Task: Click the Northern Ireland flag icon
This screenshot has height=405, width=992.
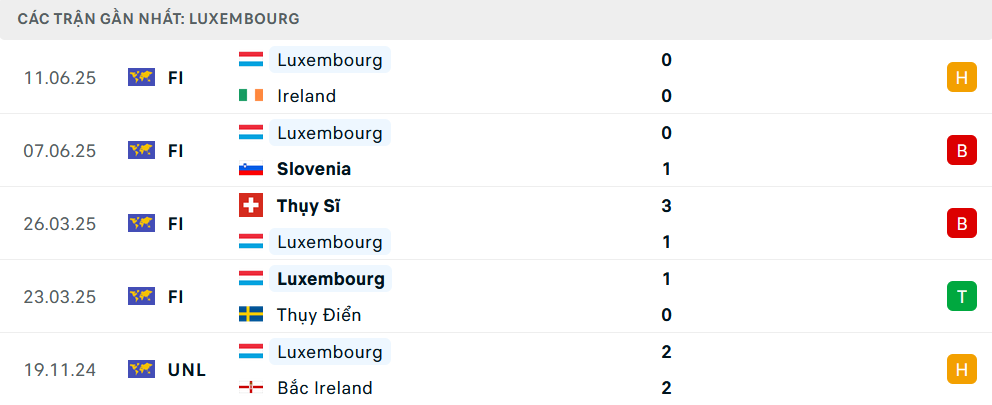Action: 251,388
